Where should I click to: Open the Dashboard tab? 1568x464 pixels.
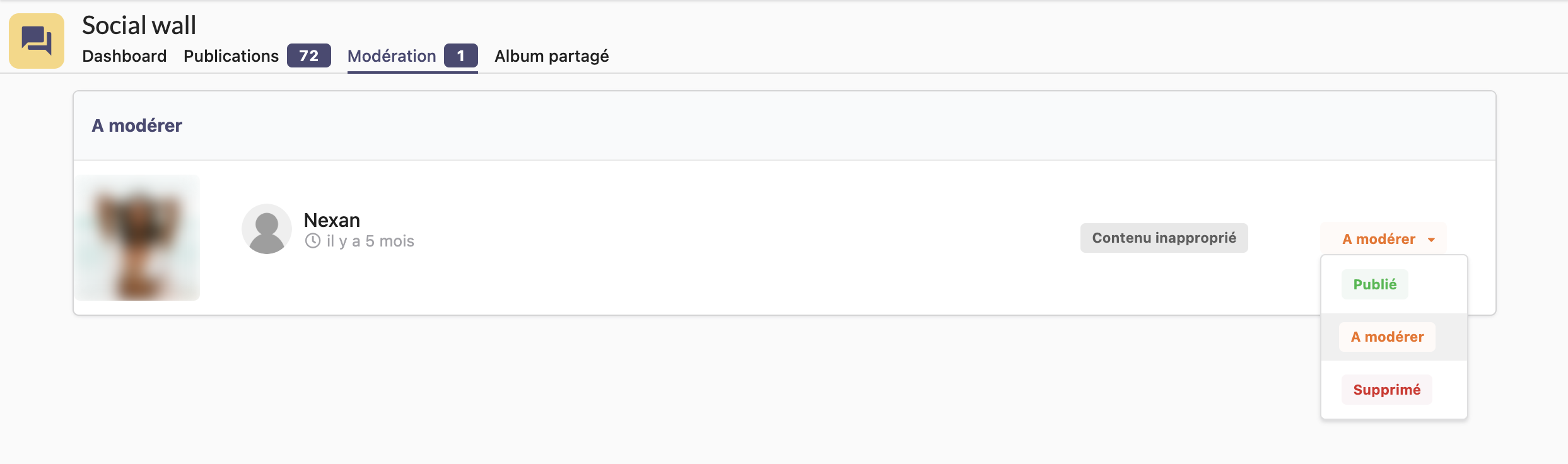[x=124, y=56]
